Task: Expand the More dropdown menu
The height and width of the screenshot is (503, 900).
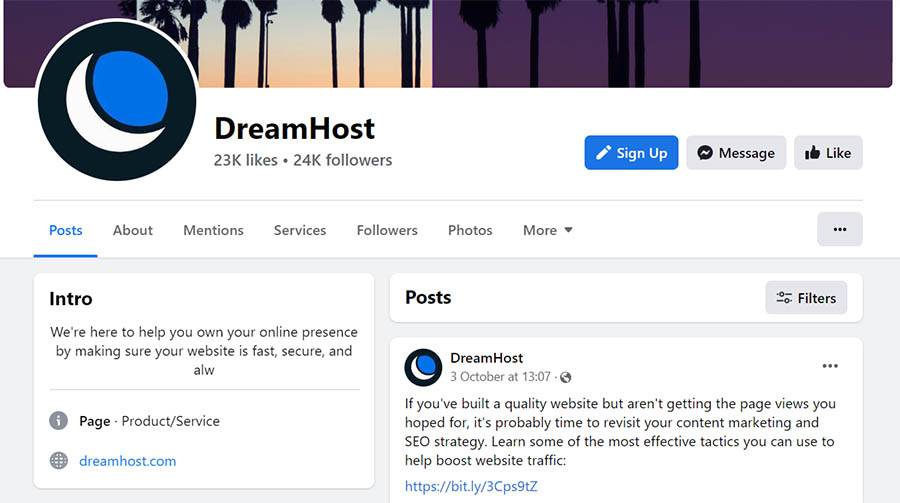Action: 547,230
